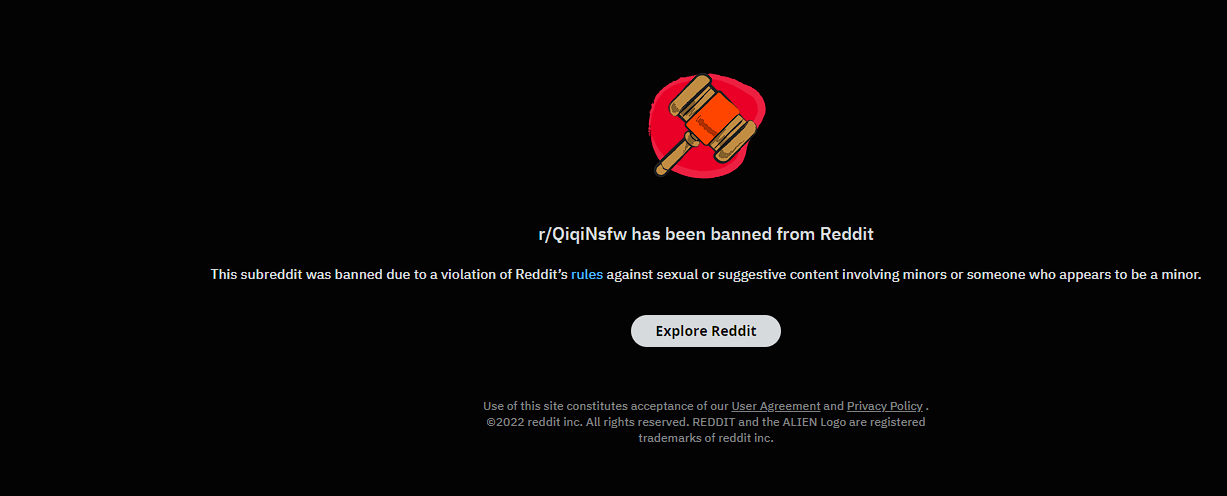Click the ban gavel icon
The height and width of the screenshot is (496, 1227).
coord(706,125)
